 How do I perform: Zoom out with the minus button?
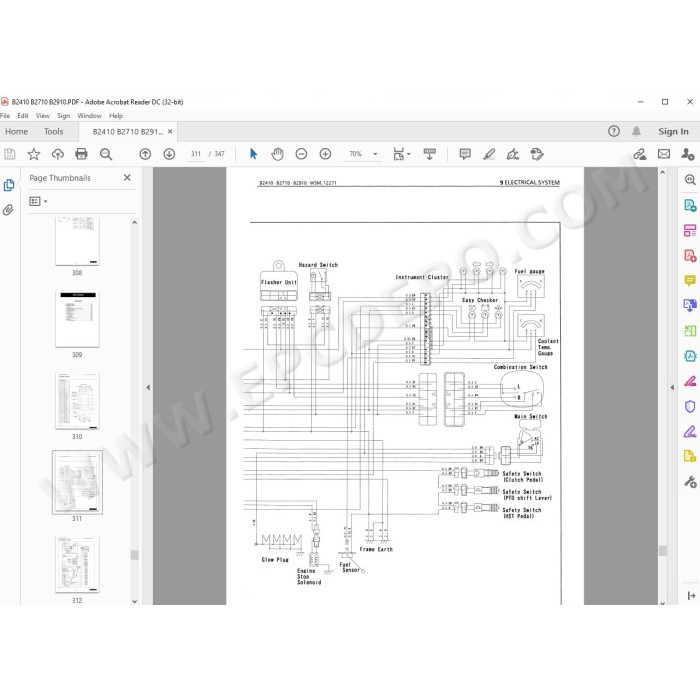point(301,154)
